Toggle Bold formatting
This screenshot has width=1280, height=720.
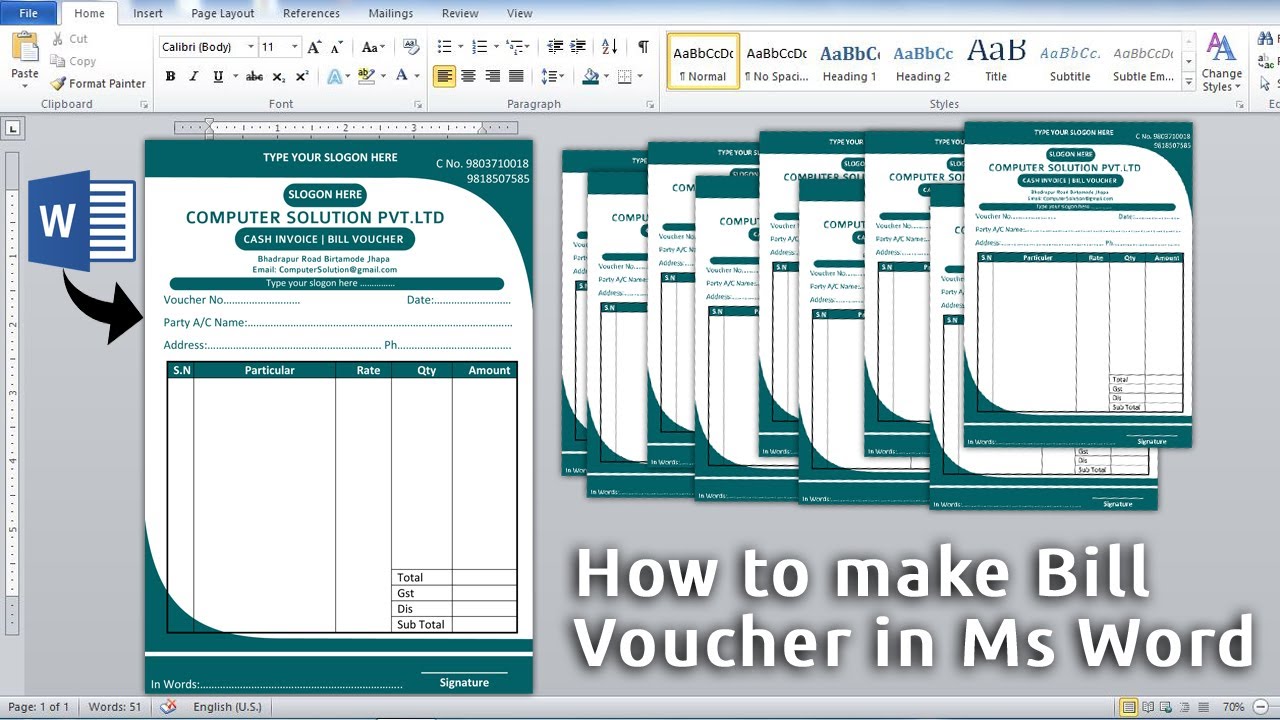(170, 76)
